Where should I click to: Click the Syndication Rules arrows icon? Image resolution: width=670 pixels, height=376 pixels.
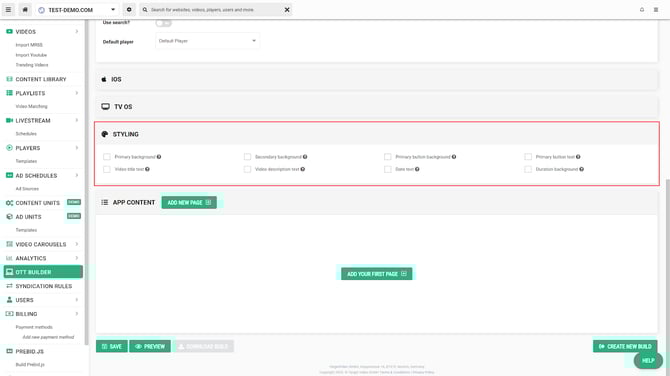[9, 286]
